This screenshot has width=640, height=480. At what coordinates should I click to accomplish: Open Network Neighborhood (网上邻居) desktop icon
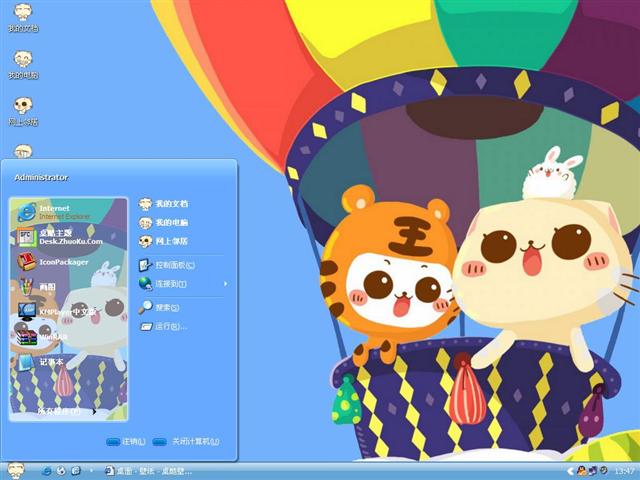coord(23,111)
